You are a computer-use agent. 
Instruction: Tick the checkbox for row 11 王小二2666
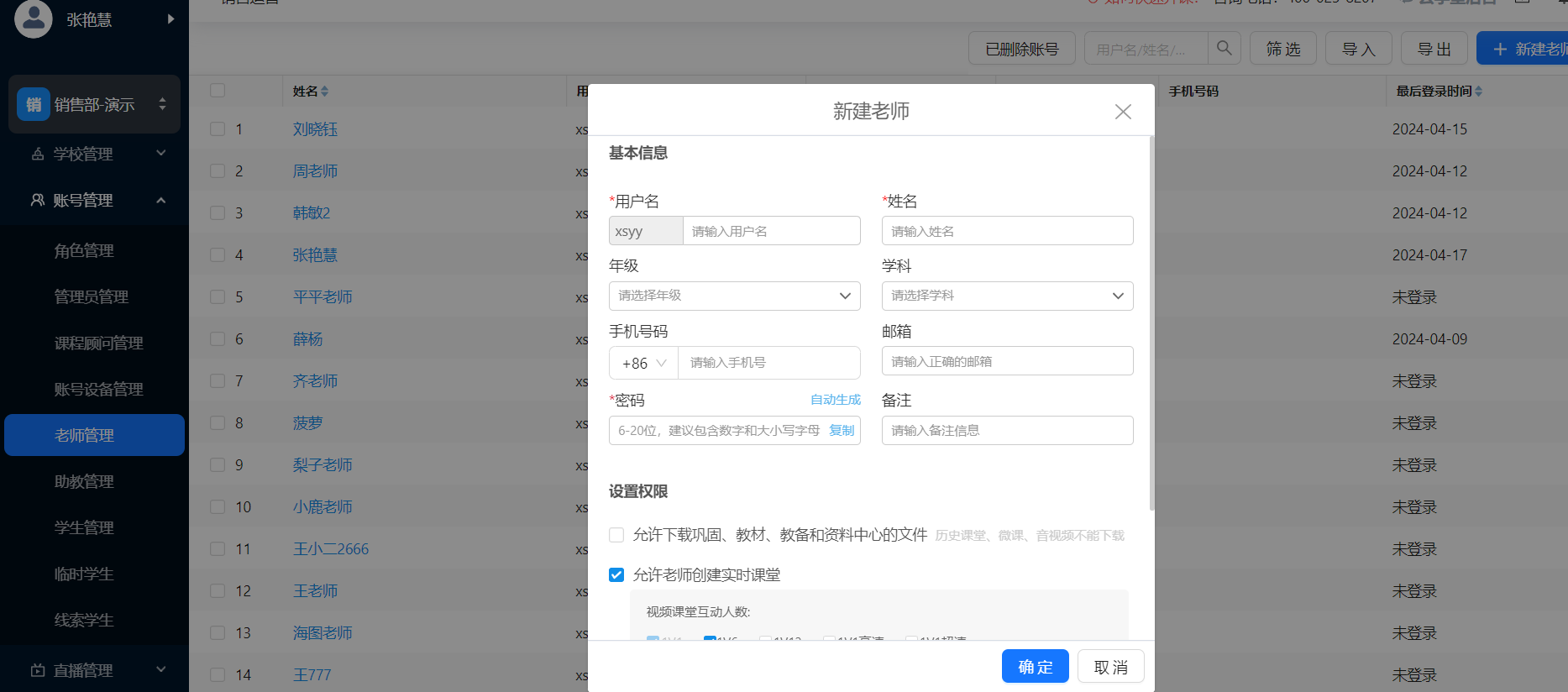coord(218,549)
